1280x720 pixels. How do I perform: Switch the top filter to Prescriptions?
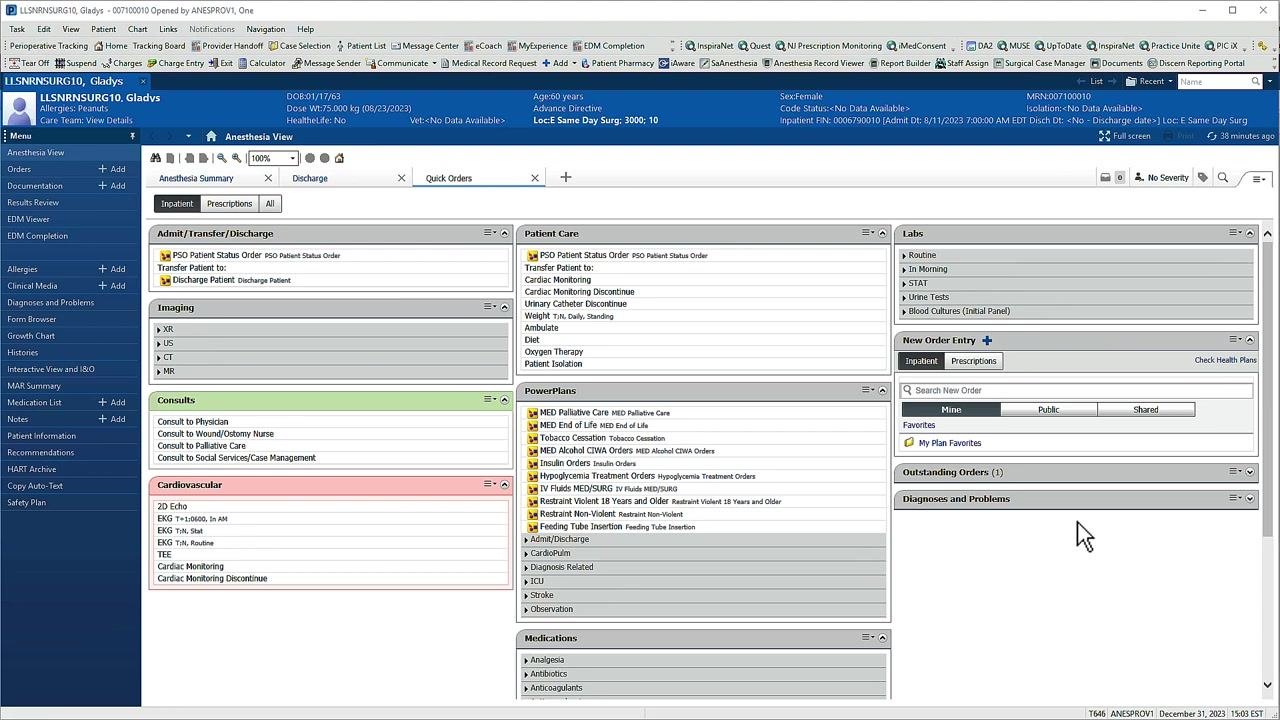point(229,204)
